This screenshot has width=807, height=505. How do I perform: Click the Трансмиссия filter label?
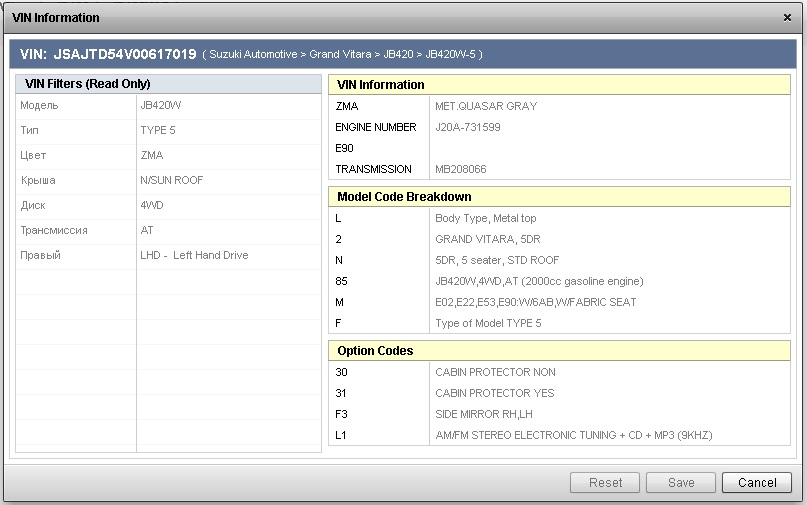point(54,230)
